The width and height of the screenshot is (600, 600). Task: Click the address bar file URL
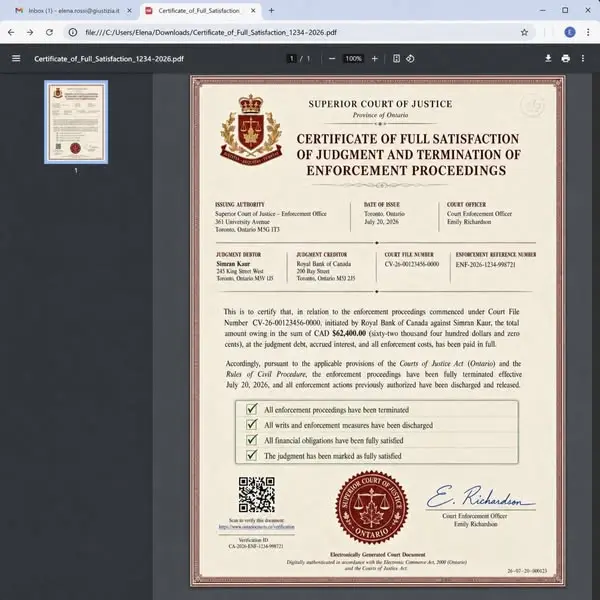(x=211, y=33)
